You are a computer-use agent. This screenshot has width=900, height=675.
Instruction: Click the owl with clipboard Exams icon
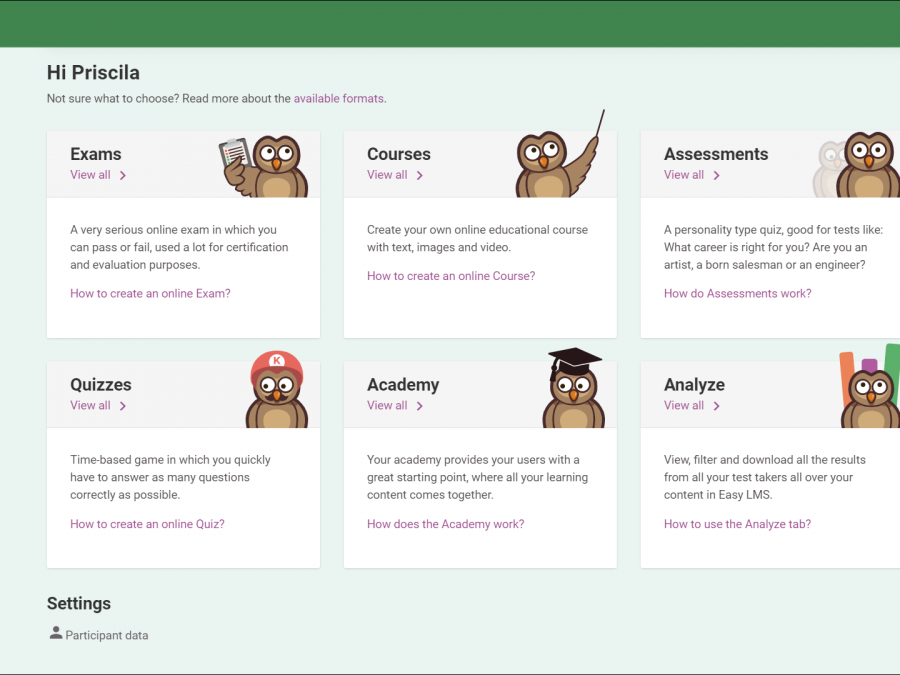tap(265, 165)
